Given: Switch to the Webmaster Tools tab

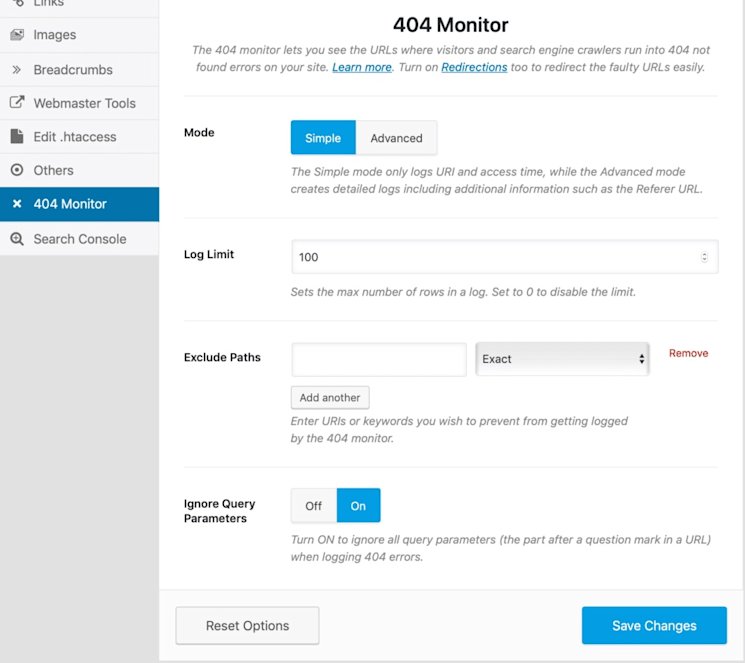Looking at the screenshot, I should pos(79,103).
